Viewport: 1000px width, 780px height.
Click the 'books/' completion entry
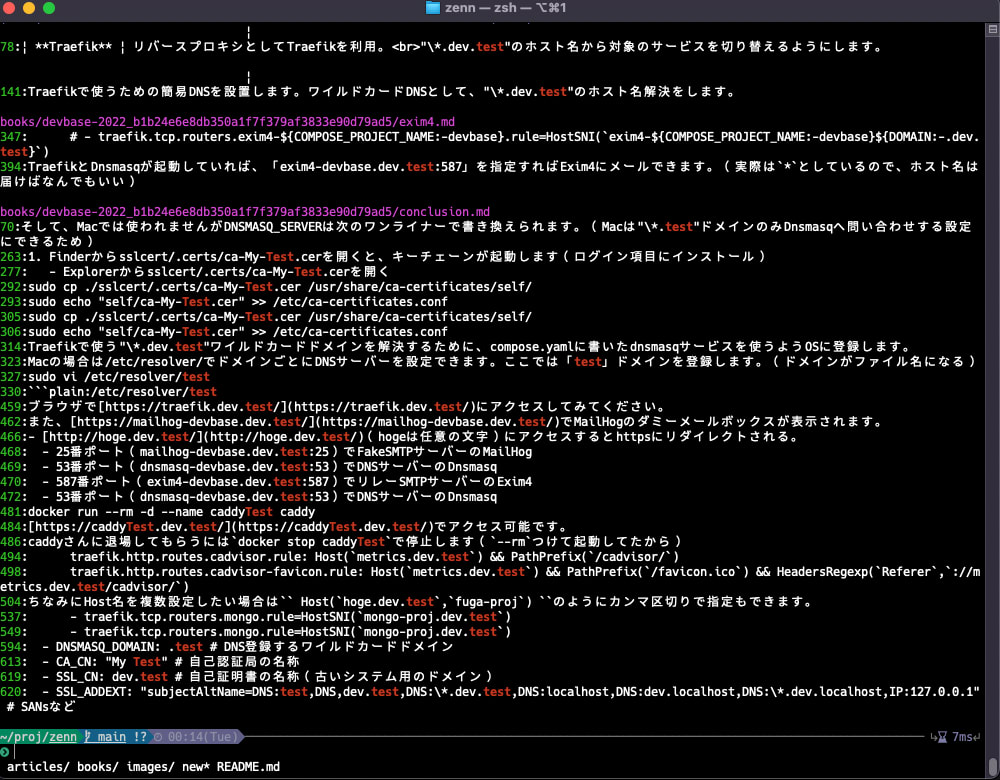click(x=98, y=767)
